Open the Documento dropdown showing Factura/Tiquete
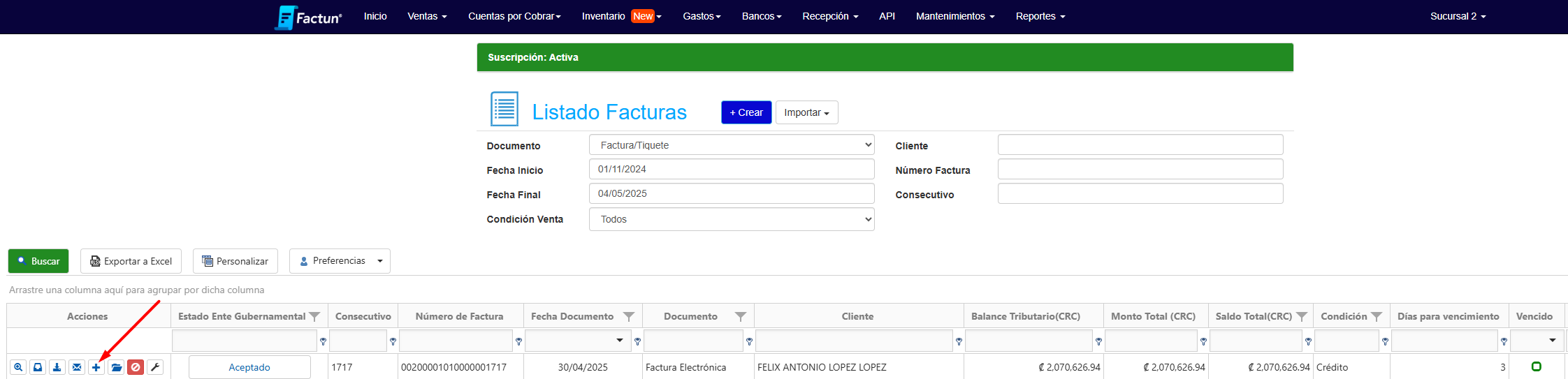Viewport: 1568px width, 379px height. tap(732, 145)
